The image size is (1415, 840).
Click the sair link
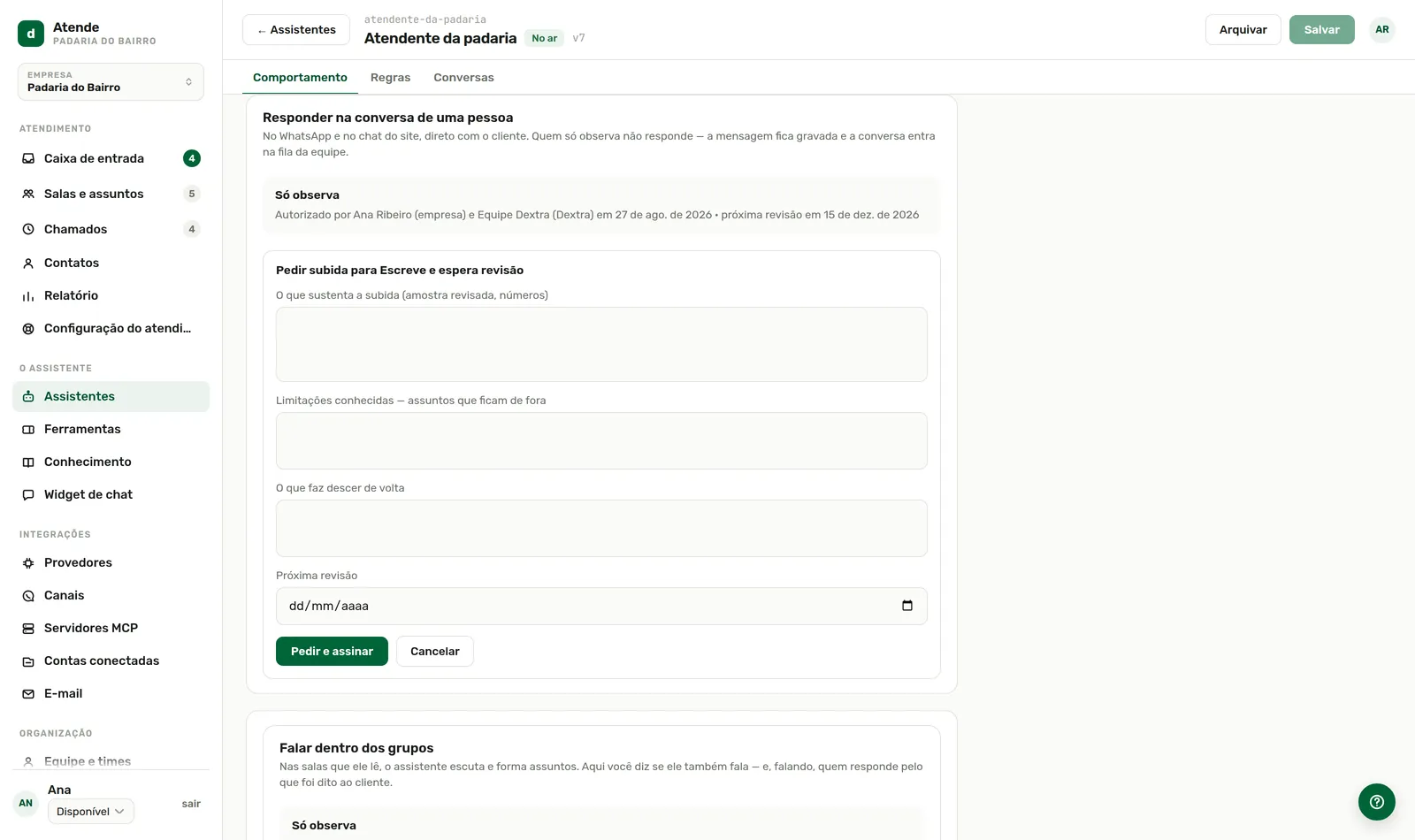(x=191, y=804)
